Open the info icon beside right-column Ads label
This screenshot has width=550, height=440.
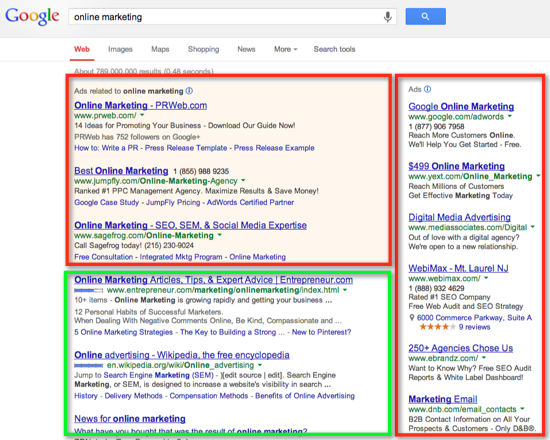click(x=427, y=89)
